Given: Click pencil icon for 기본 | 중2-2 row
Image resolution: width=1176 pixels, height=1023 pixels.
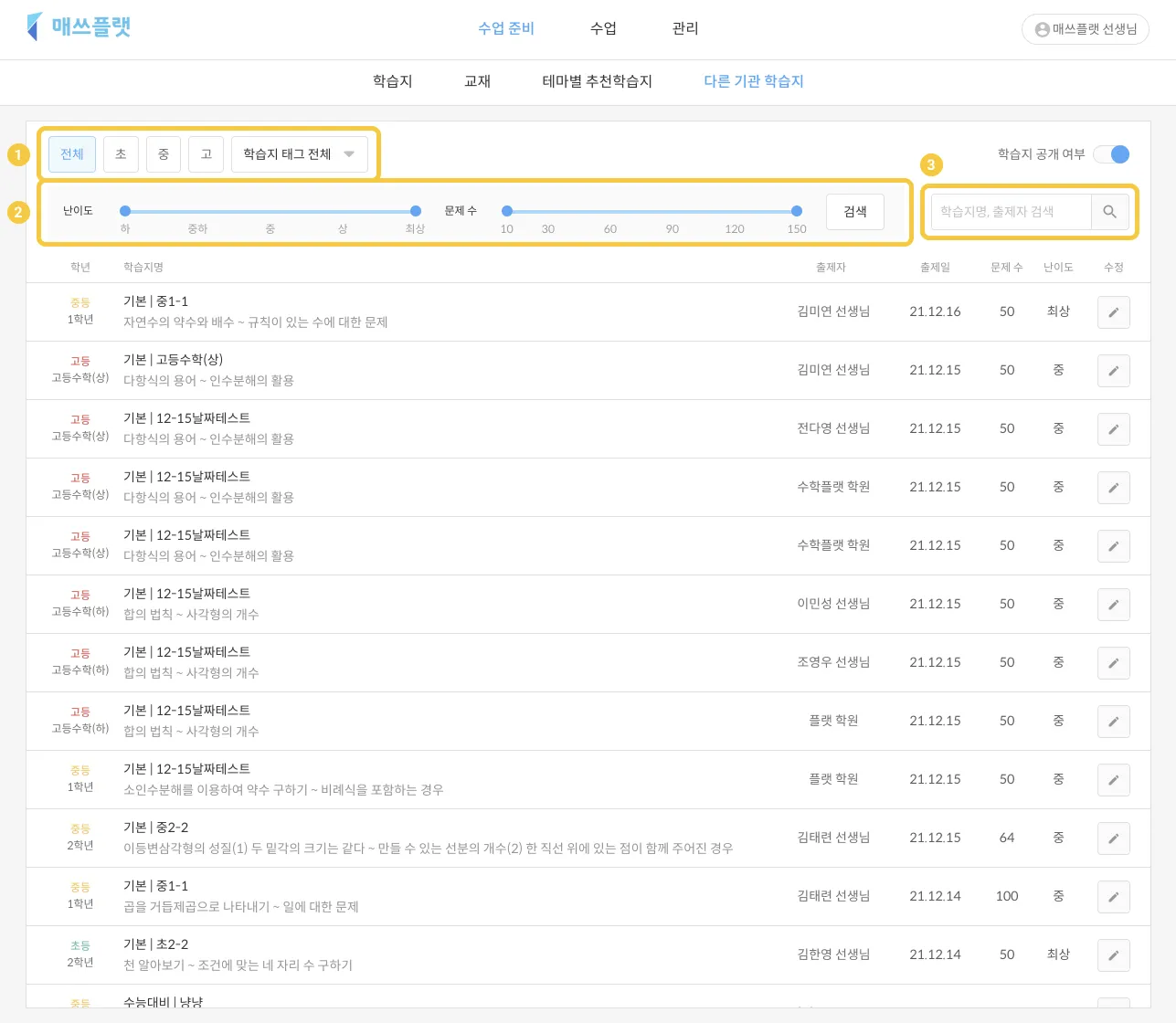Looking at the screenshot, I should [x=1113, y=838].
